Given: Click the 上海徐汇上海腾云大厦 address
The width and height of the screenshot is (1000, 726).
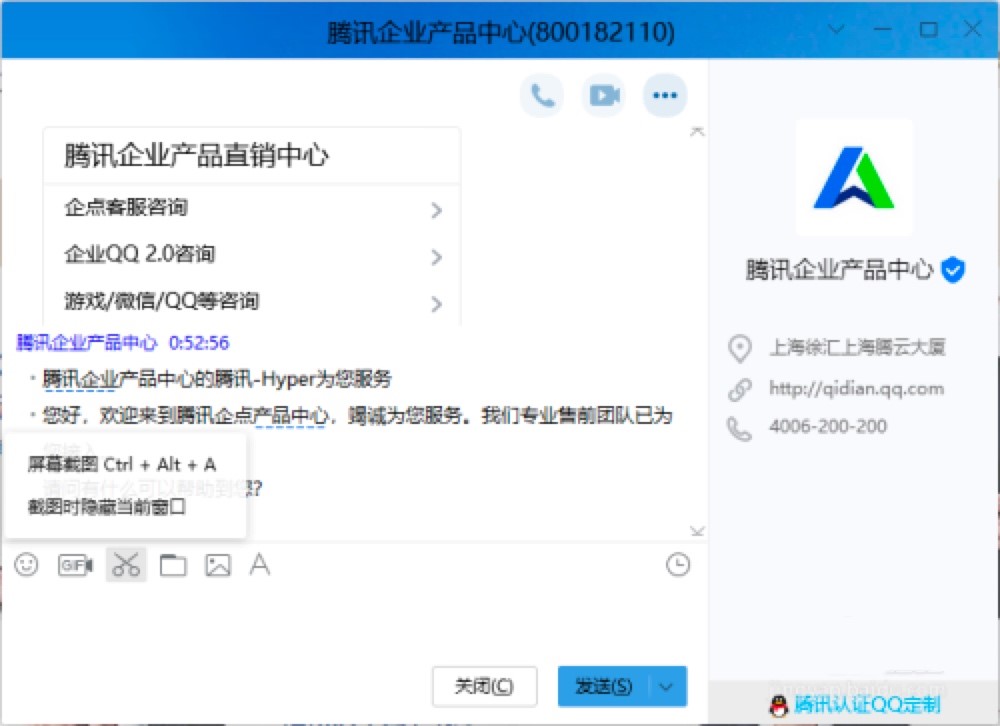Looking at the screenshot, I should [x=858, y=347].
